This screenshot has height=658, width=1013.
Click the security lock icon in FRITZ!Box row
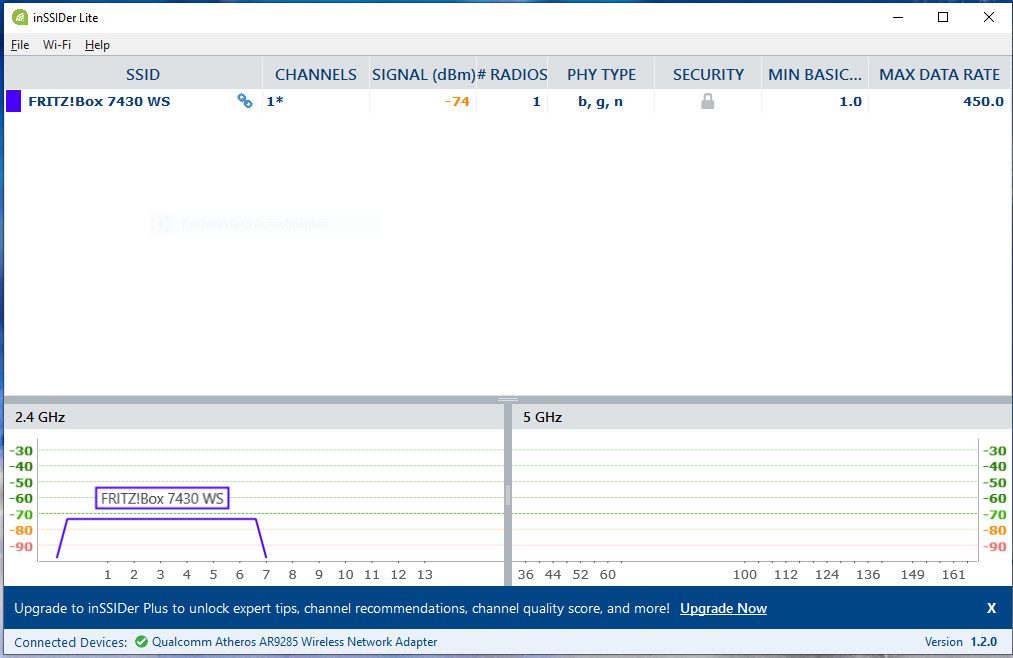click(708, 101)
